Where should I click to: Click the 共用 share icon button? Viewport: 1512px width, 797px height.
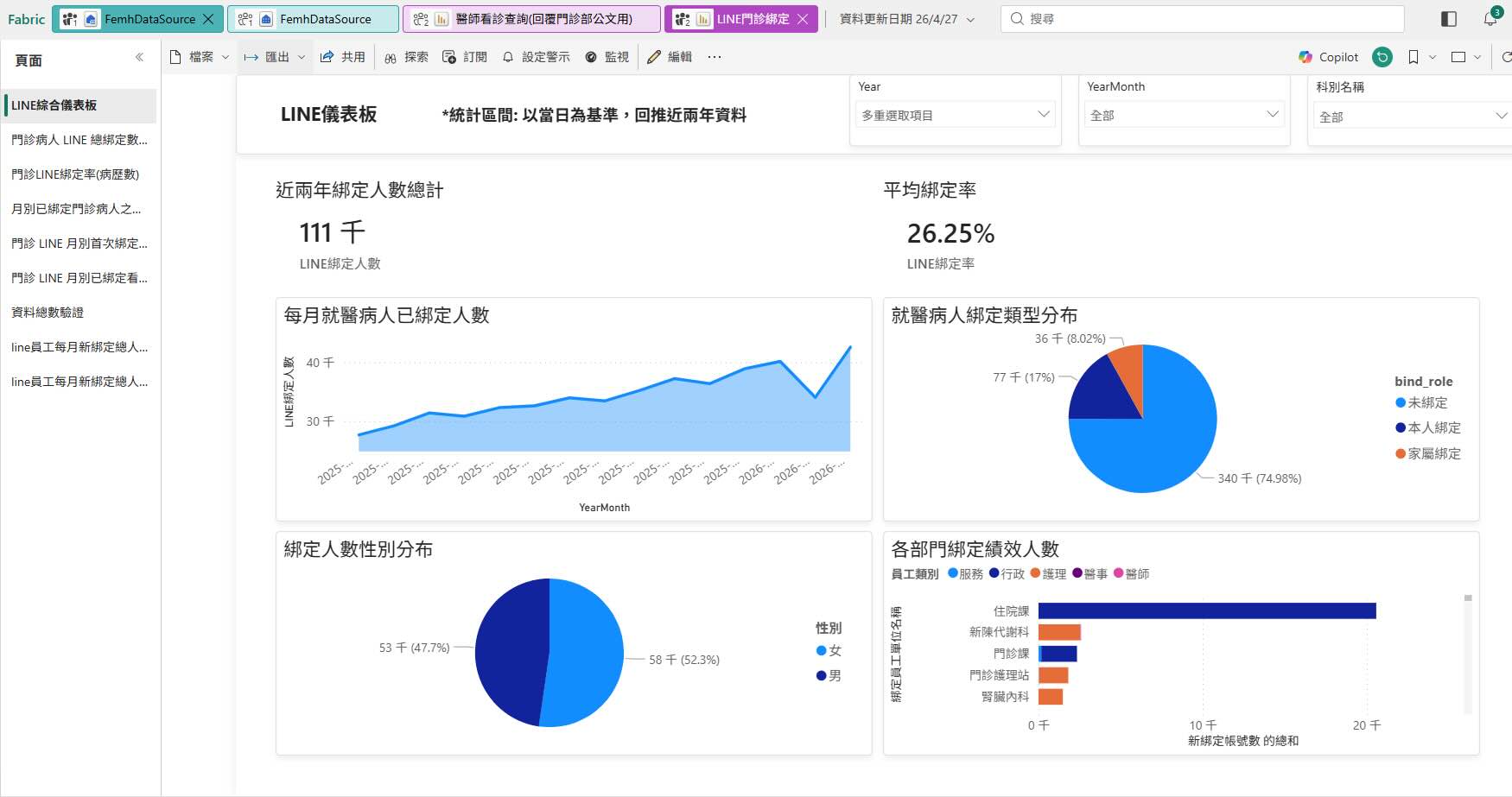click(x=342, y=57)
